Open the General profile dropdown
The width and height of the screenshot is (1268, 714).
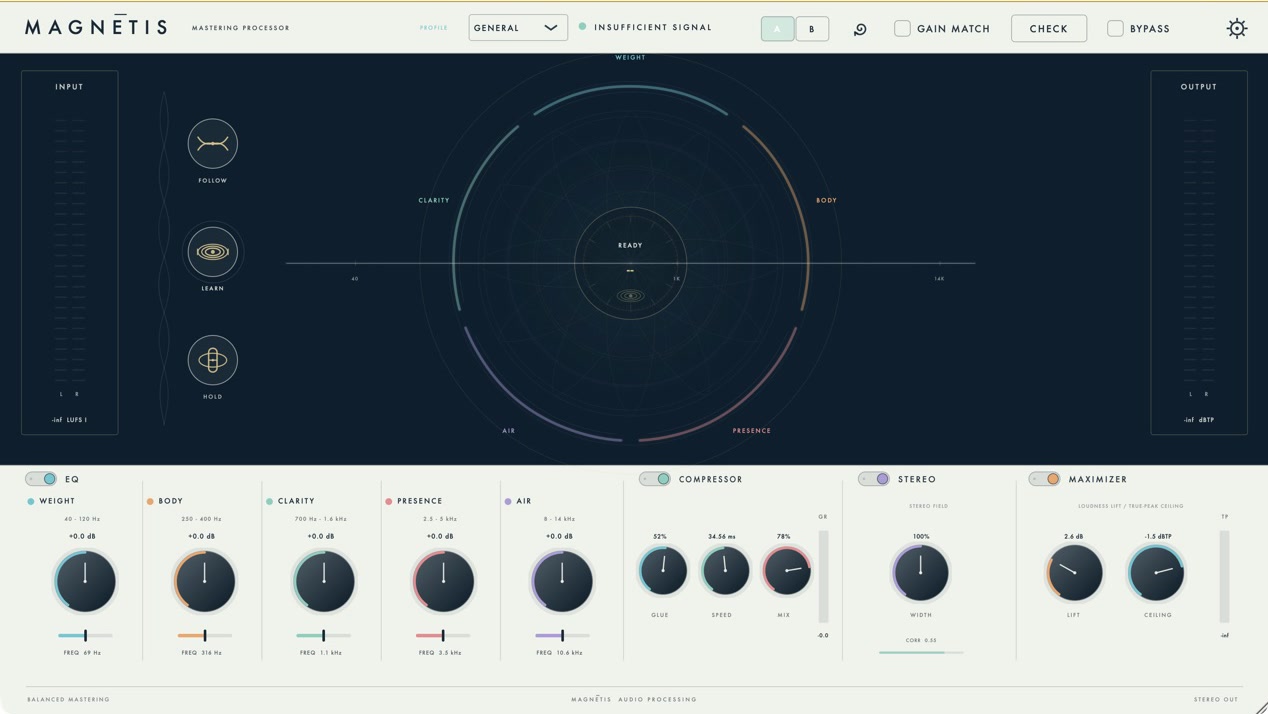click(518, 27)
